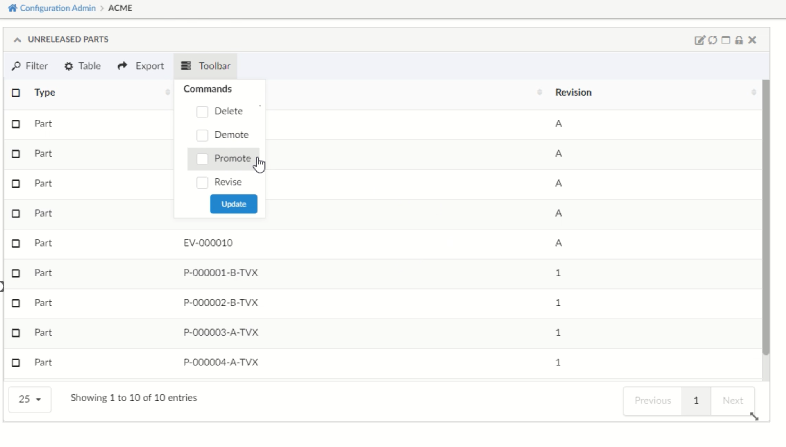The height and width of the screenshot is (447, 786).
Task: Click the widget window icon beside lock
Action: [726, 40]
